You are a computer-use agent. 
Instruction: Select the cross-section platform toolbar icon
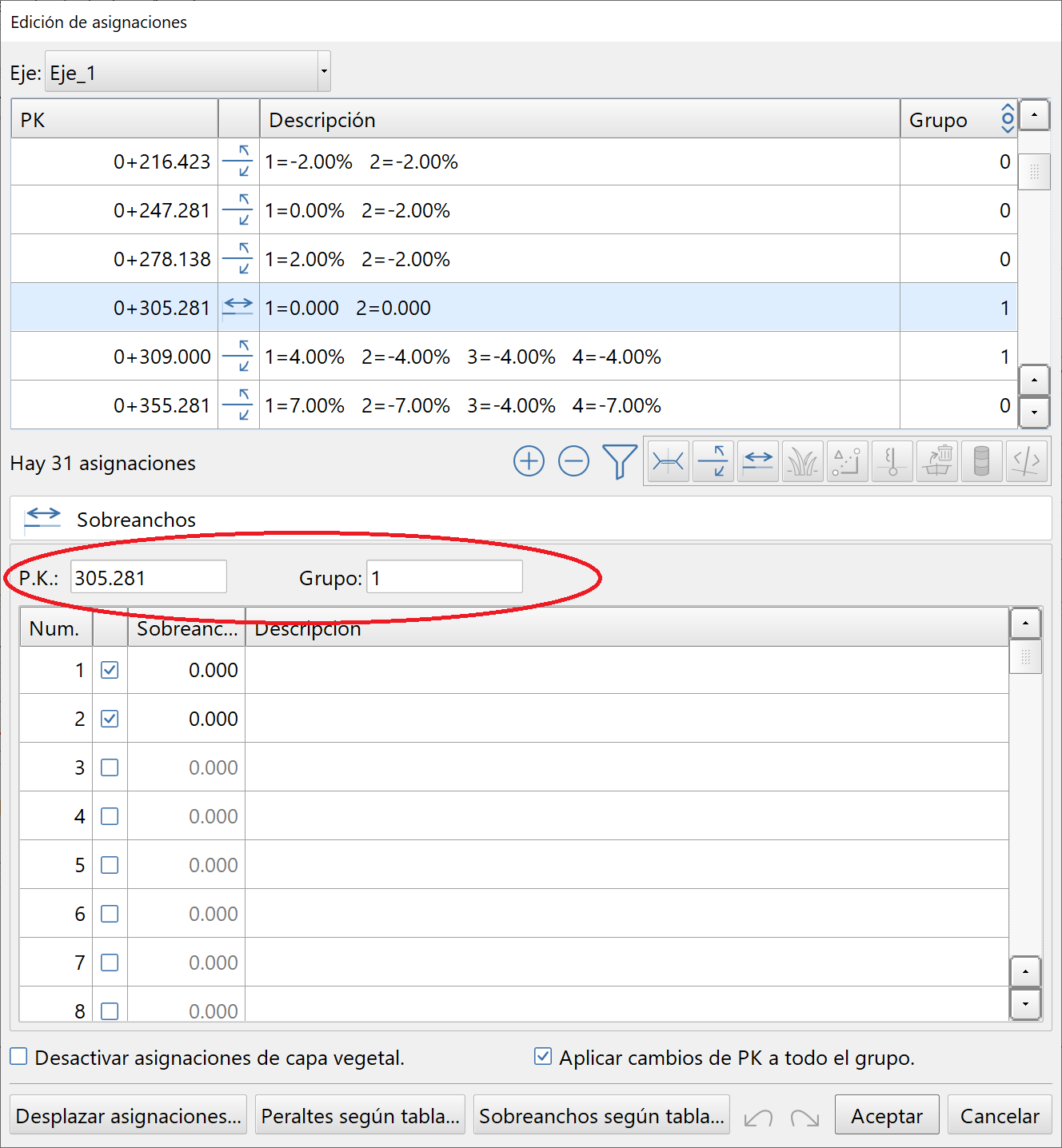(668, 461)
